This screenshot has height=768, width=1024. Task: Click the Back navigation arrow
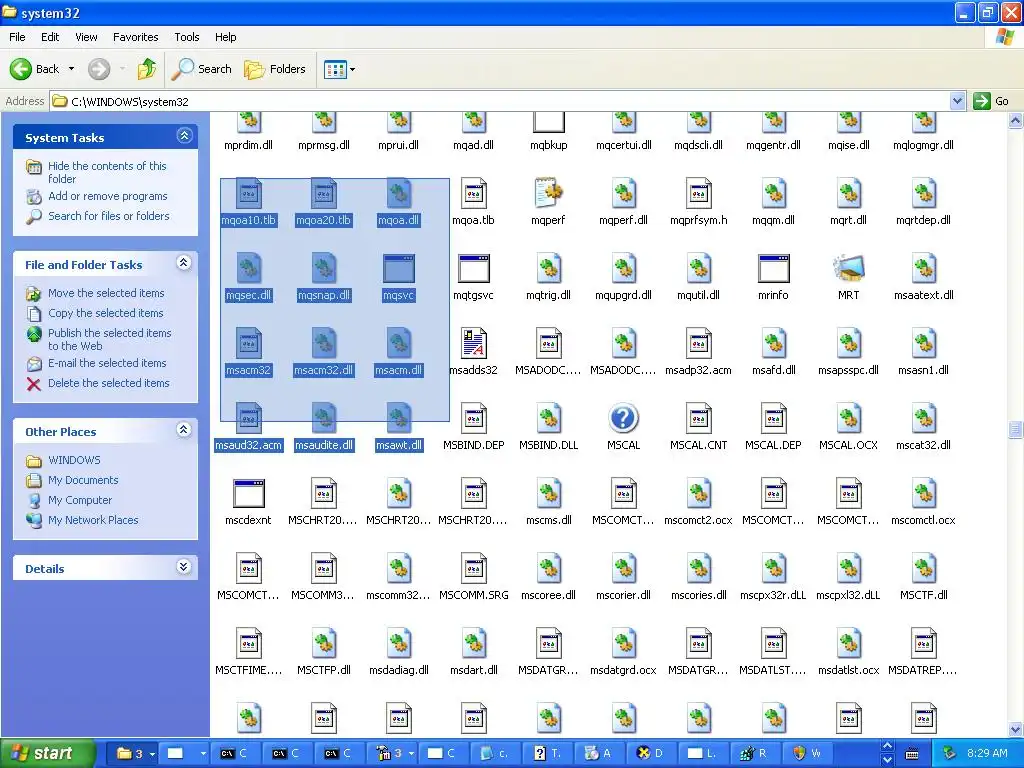pyautogui.click(x=21, y=69)
